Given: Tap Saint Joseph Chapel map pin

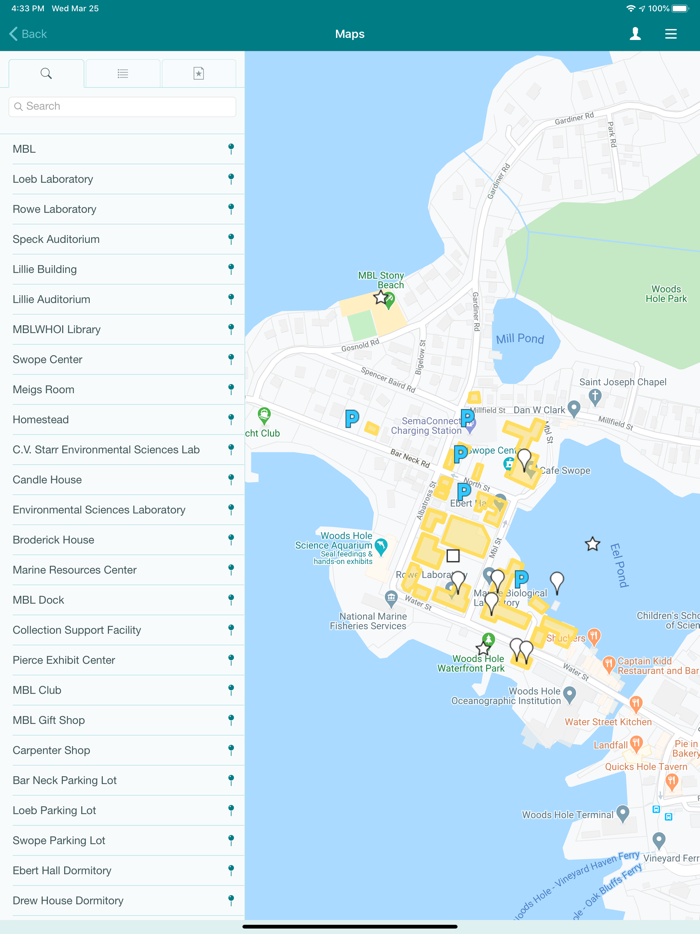Looking at the screenshot, I should 595,396.
